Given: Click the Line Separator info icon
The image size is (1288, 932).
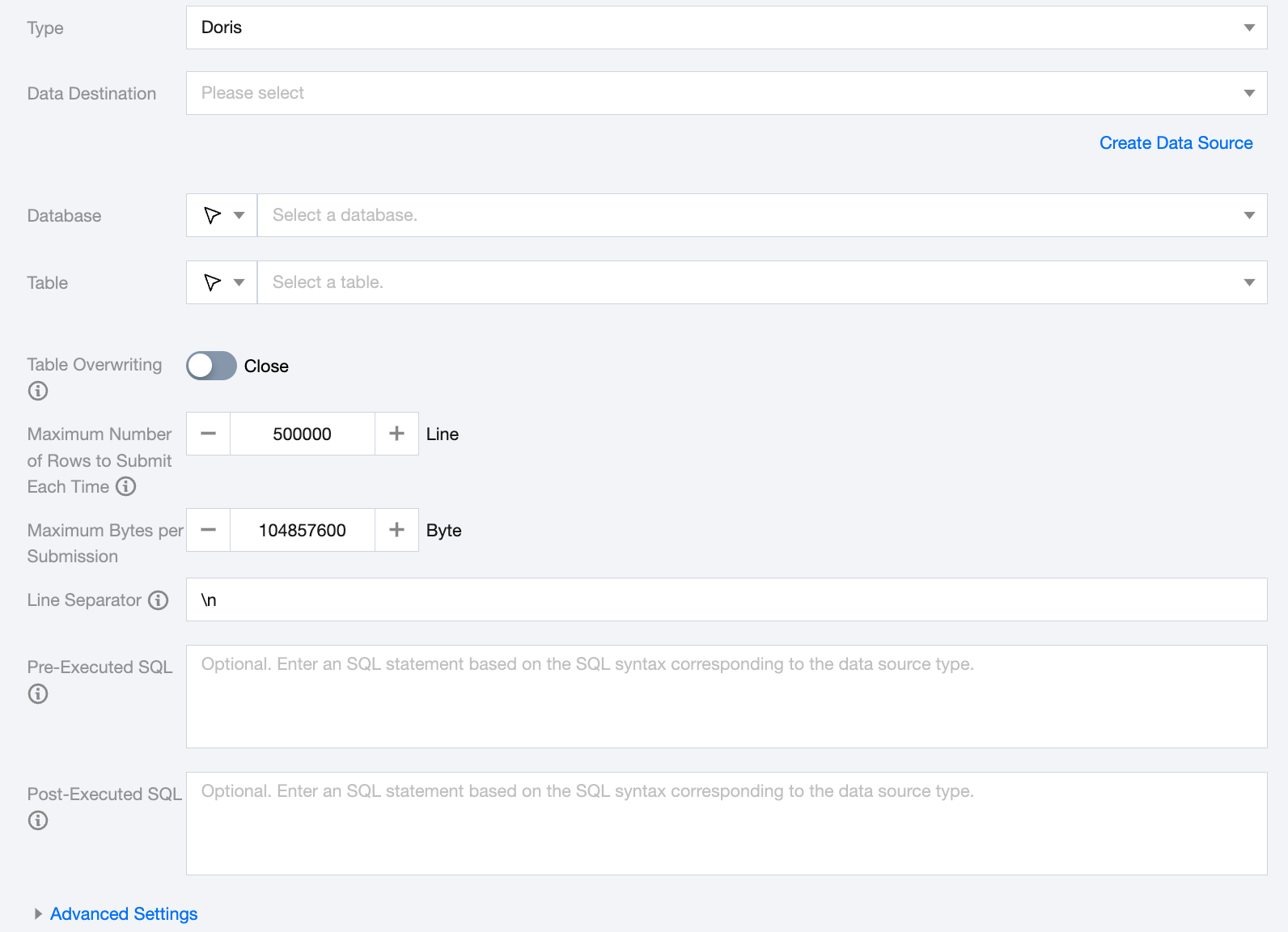Looking at the screenshot, I should [x=159, y=600].
